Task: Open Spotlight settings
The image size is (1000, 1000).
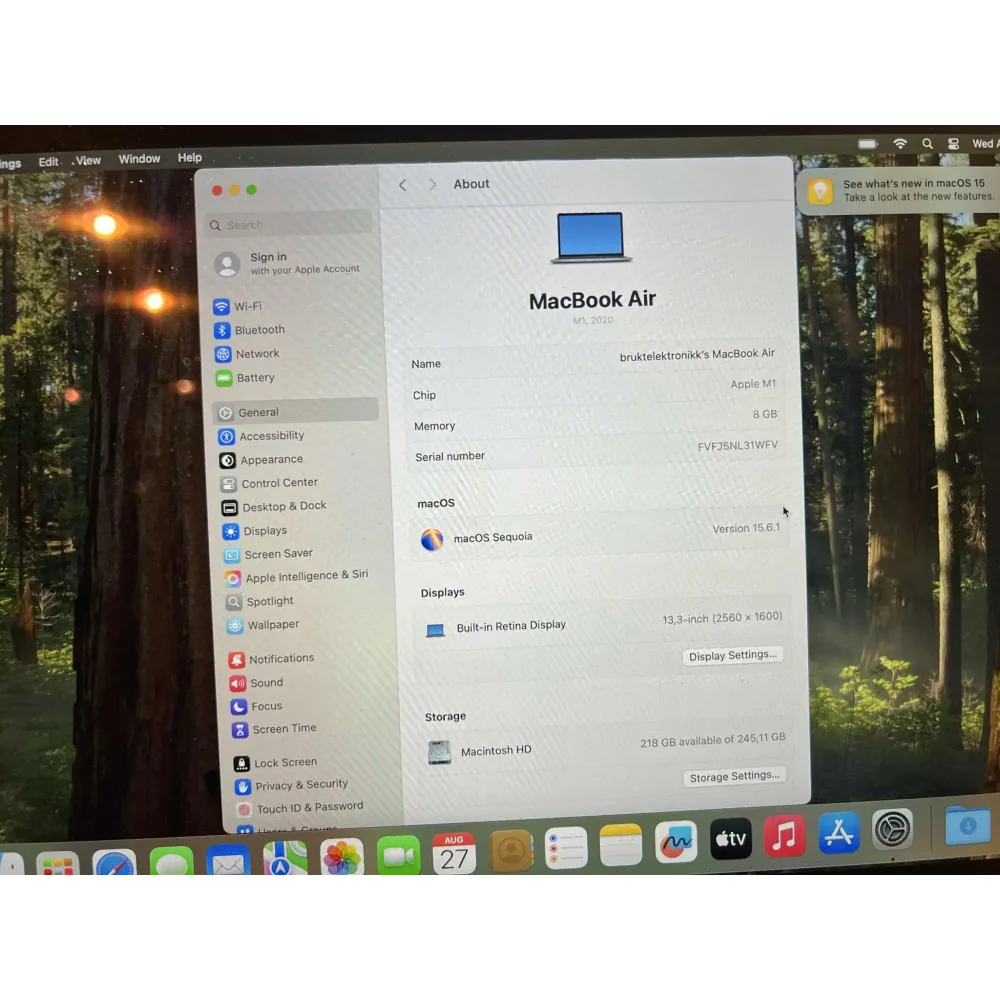Action: 259,601
